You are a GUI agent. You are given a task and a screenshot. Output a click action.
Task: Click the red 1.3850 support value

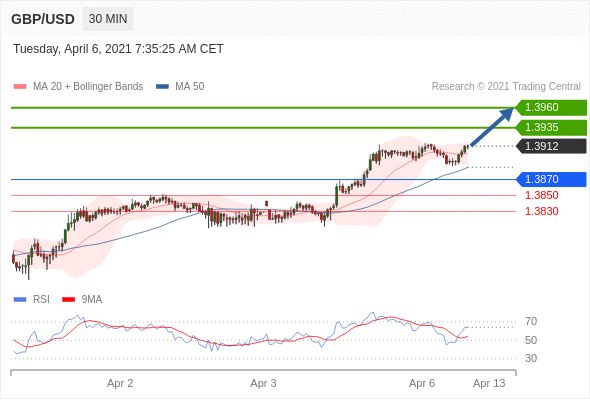(x=541, y=195)
